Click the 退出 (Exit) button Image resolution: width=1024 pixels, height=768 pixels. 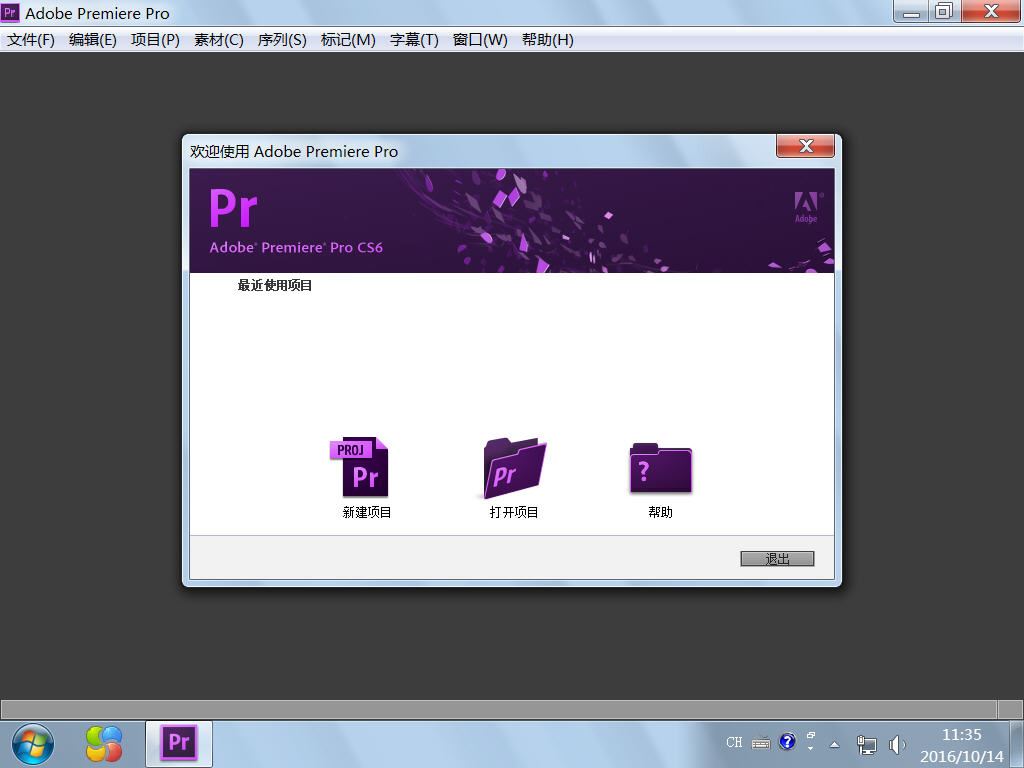777,558
